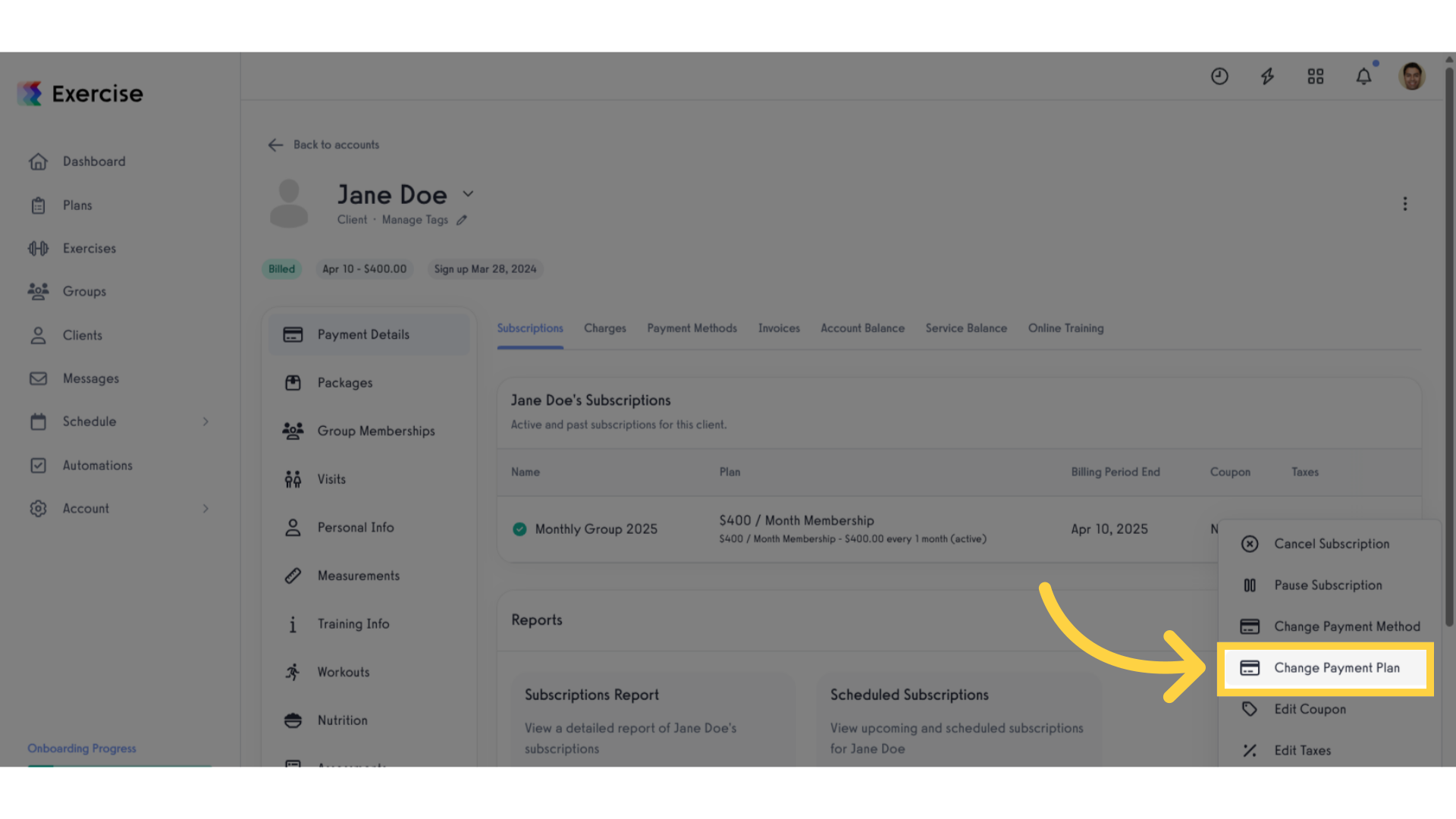Open the three-dot client options menu
The width and height of the screenshot is (1456, 819).
tap(1404, 204)
